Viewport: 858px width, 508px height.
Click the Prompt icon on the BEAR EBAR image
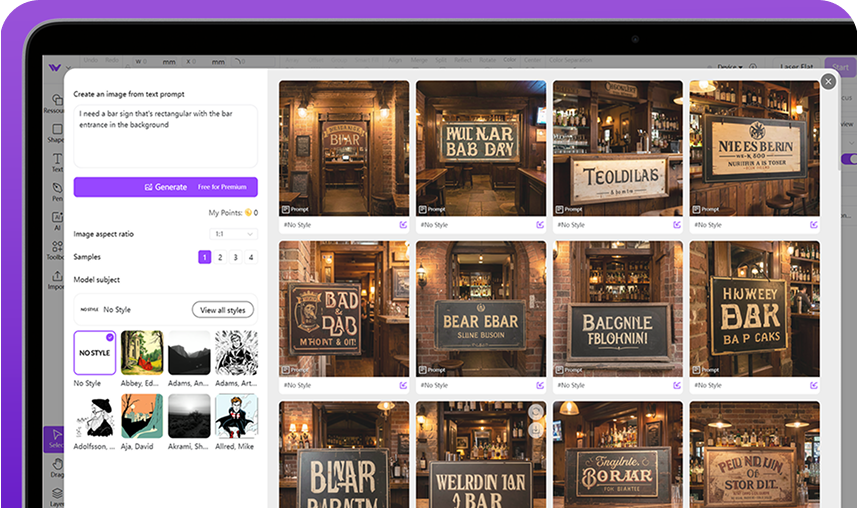click(x=422, y=370)
